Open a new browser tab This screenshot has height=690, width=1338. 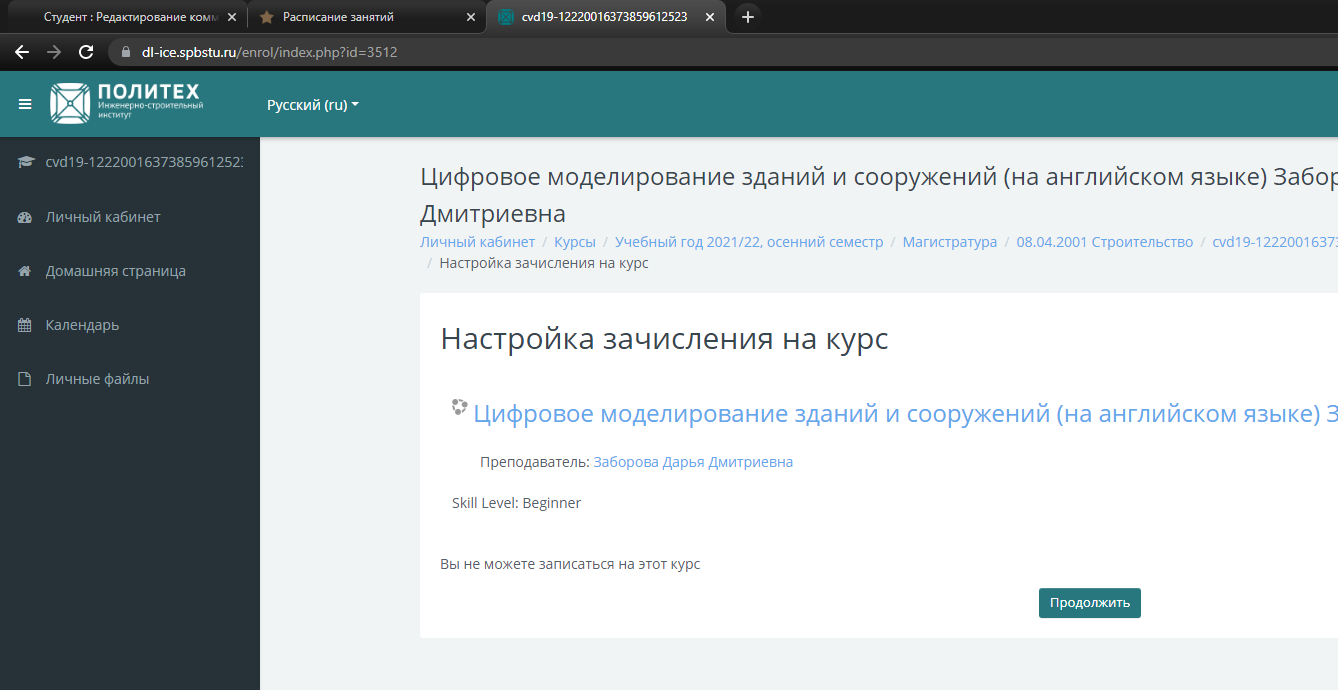[x=747, y=17]
